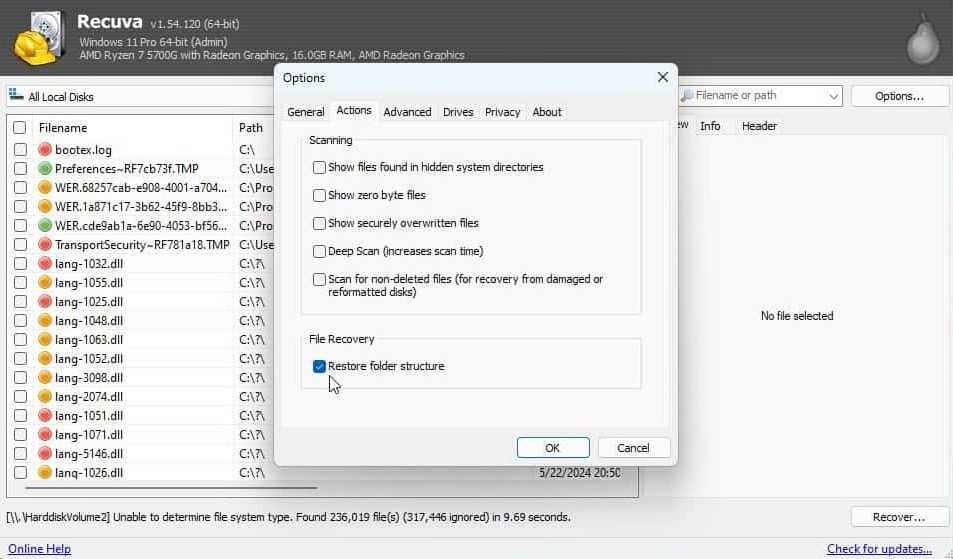Select the lang-1026.dll file name
Viewport: 953px width, 559px height.
pos(89,472)
